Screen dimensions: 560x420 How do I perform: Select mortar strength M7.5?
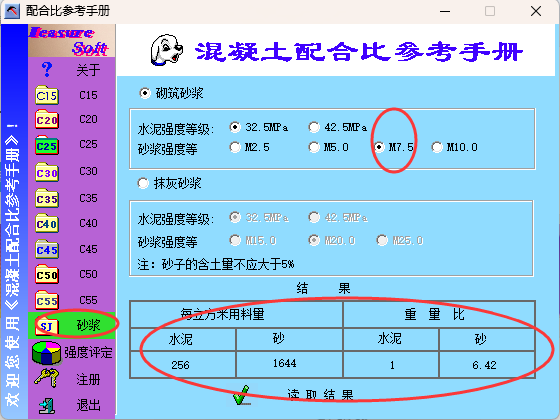tap(379, 147)
